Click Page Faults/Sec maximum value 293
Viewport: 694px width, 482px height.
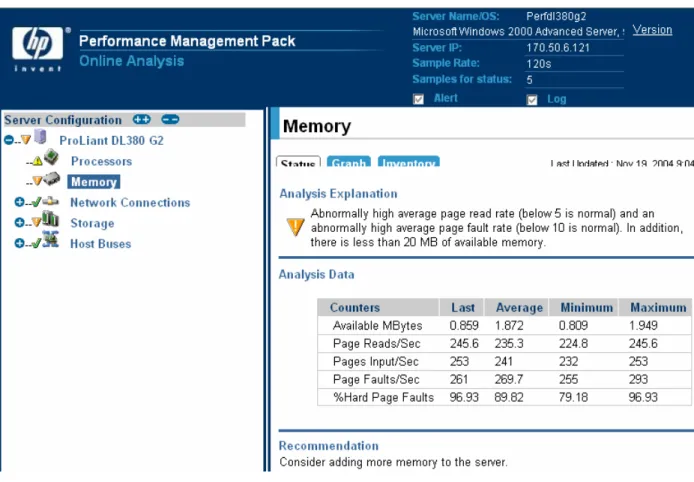click(638, 379)
